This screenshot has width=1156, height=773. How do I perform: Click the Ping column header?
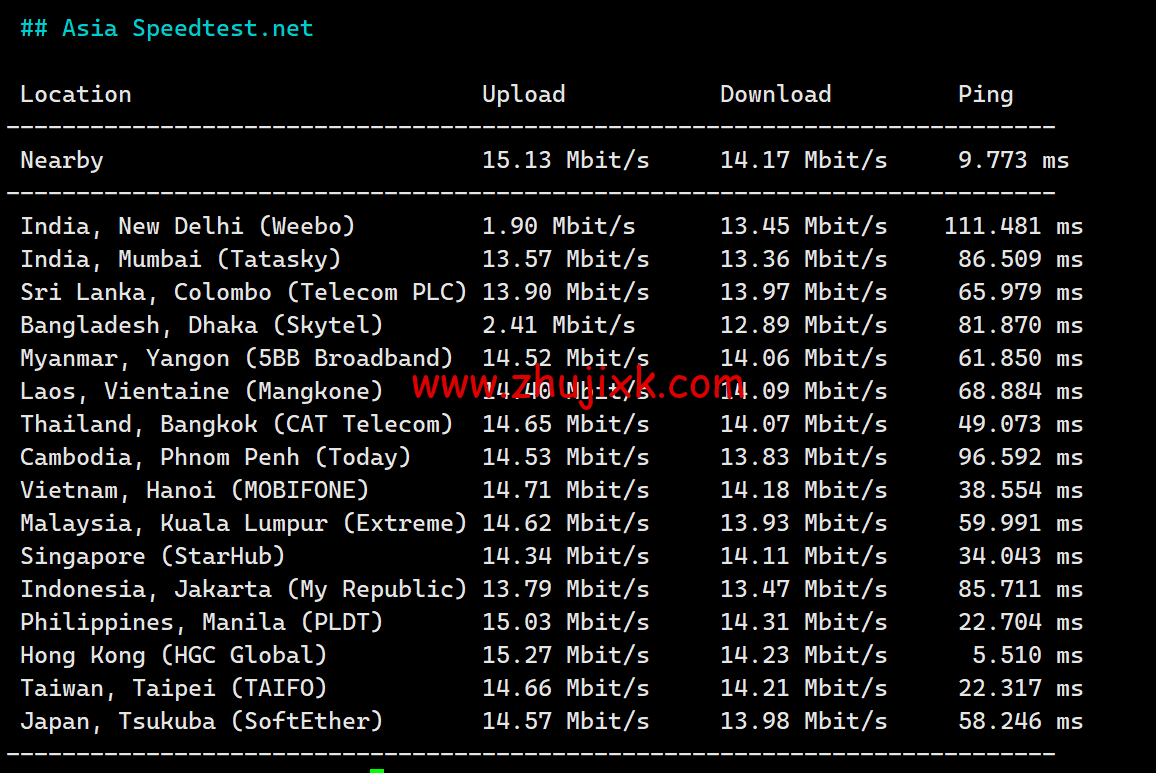click(985, 95)
